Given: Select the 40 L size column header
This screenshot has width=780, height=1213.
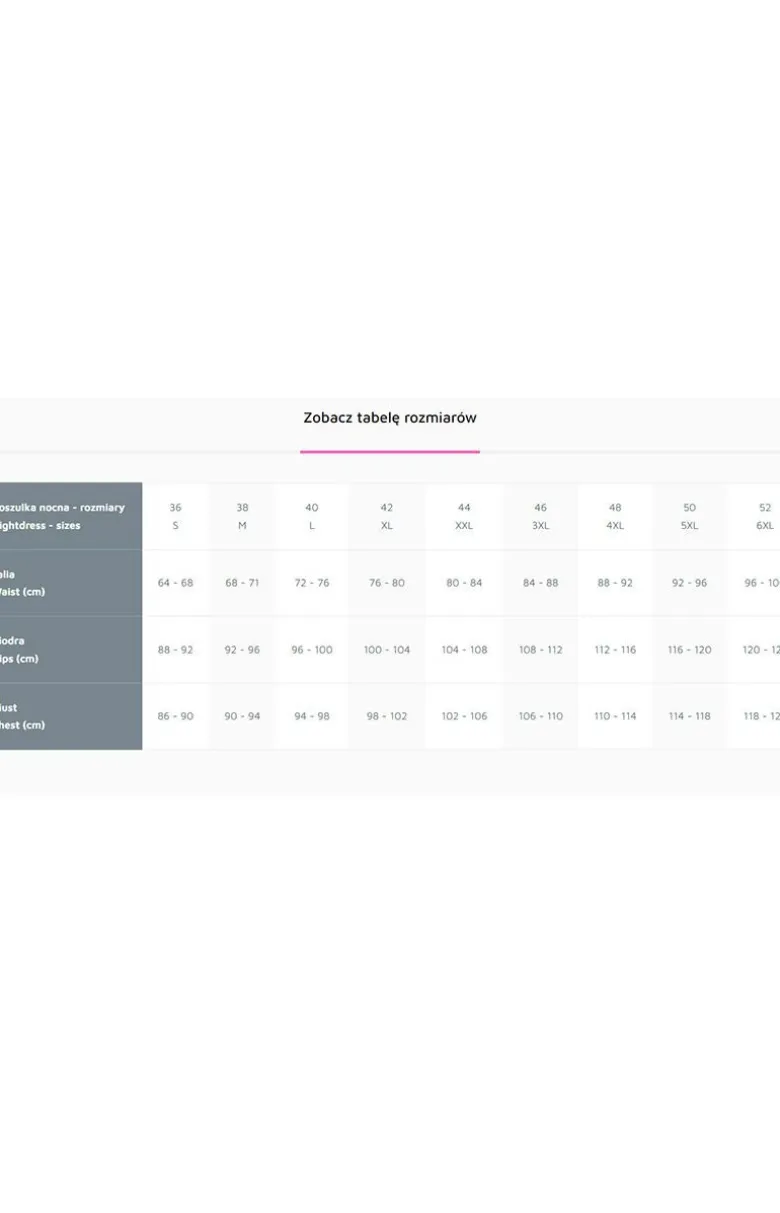Looking at the screenshot, I should click(312, 516).
